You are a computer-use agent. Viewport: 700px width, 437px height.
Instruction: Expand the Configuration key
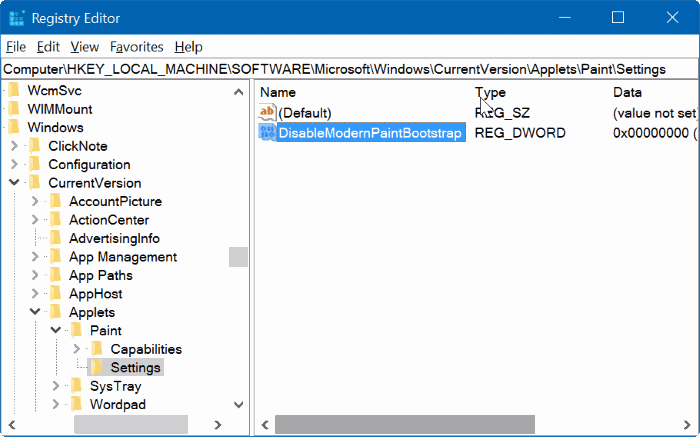(x=14, y=164)
